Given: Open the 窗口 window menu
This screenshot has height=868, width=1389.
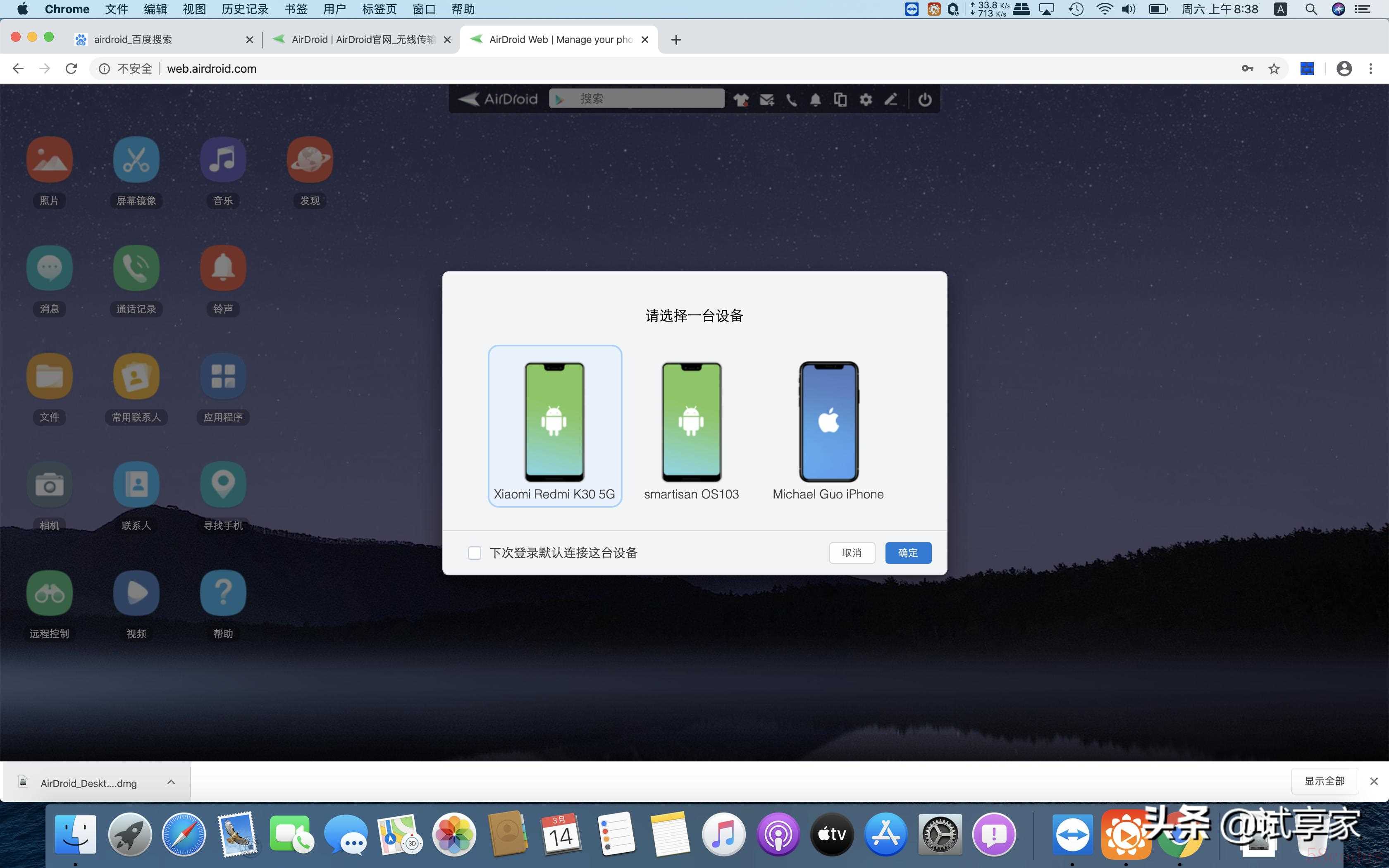Looking at the screenshot, I should tap(424, 9).
